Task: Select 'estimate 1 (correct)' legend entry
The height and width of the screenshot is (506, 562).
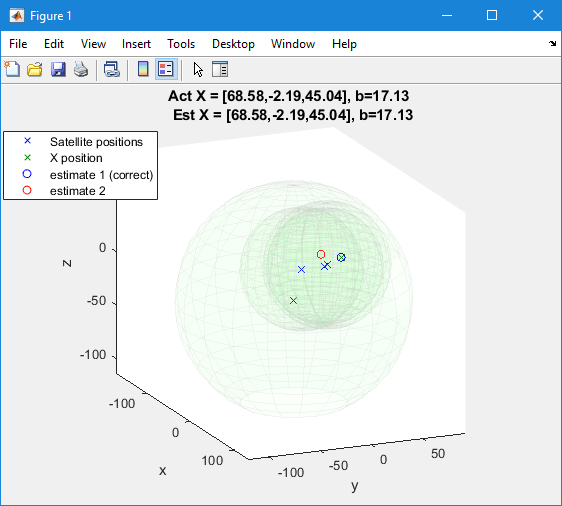Action: (101, 175)
